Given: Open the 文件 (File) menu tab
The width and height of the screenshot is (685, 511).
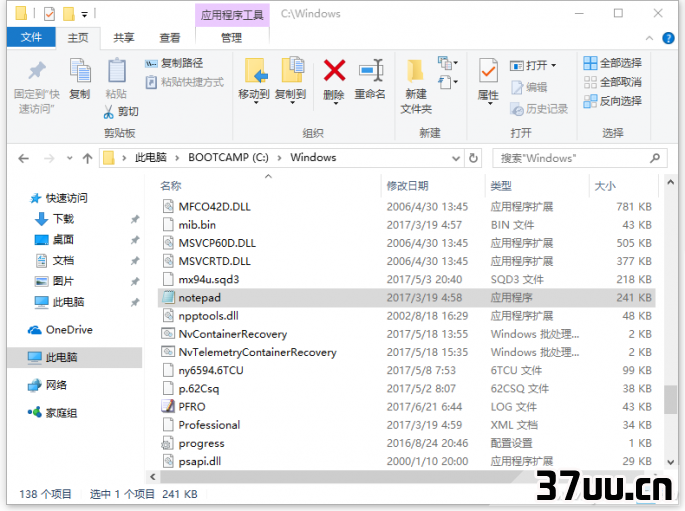Looking at the screenshot, I should [x=31, y=38].
